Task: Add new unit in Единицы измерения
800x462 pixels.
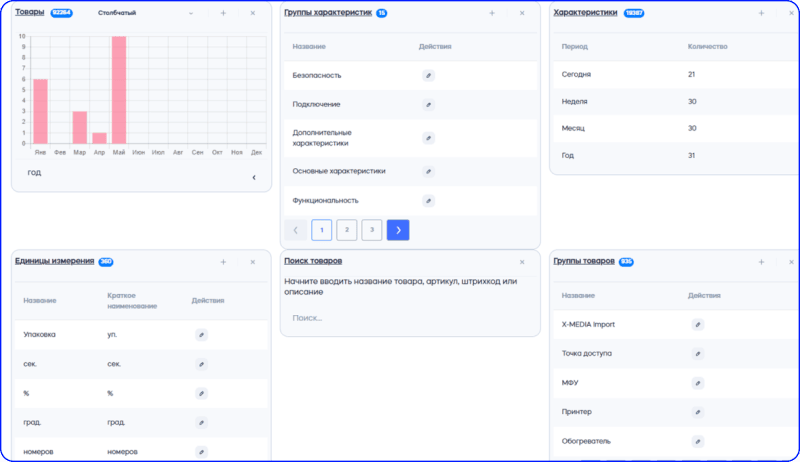Action: click(223, 262)
